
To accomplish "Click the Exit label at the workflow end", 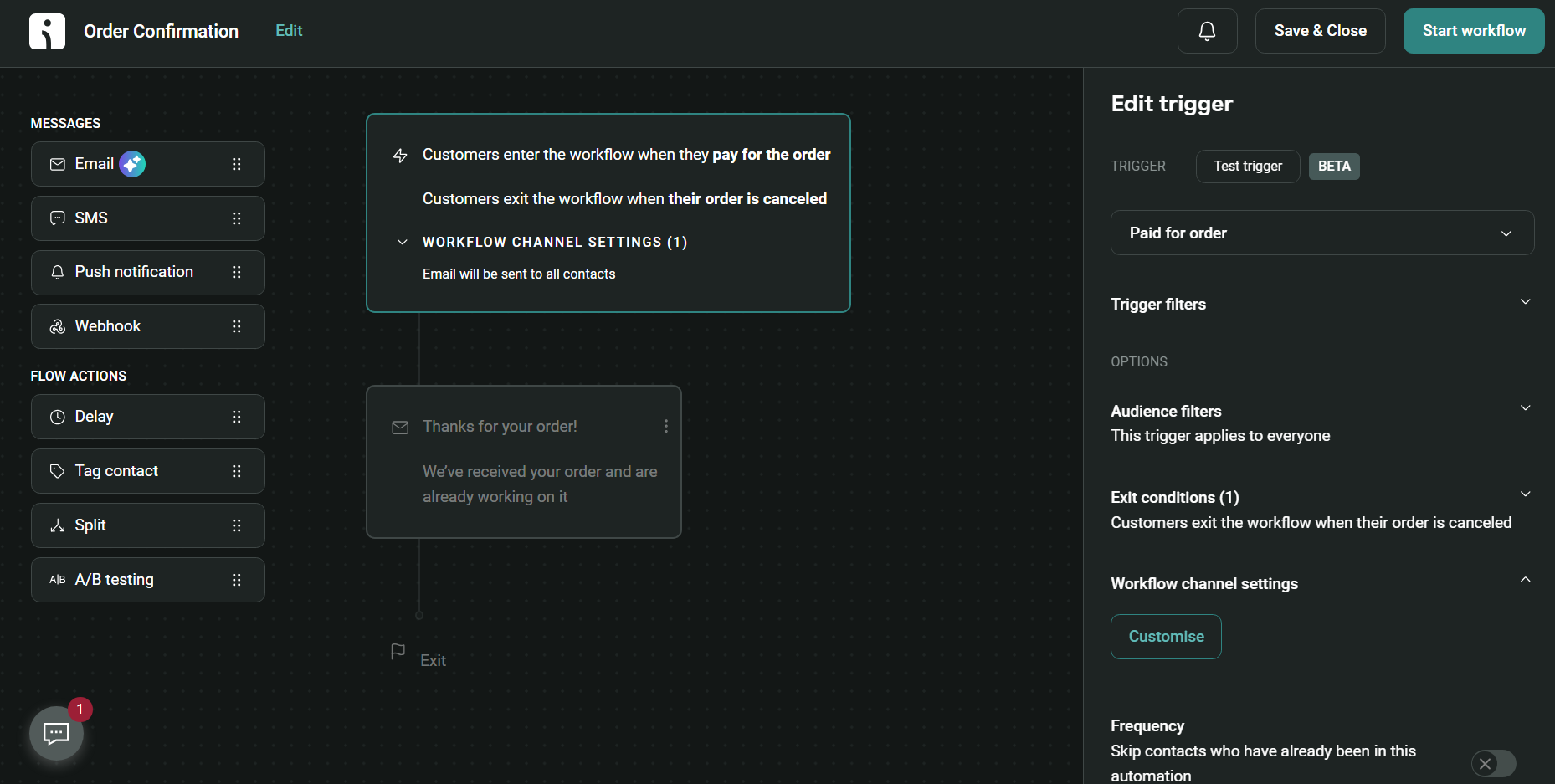I will pyautogui.click(x=433, y=661).
